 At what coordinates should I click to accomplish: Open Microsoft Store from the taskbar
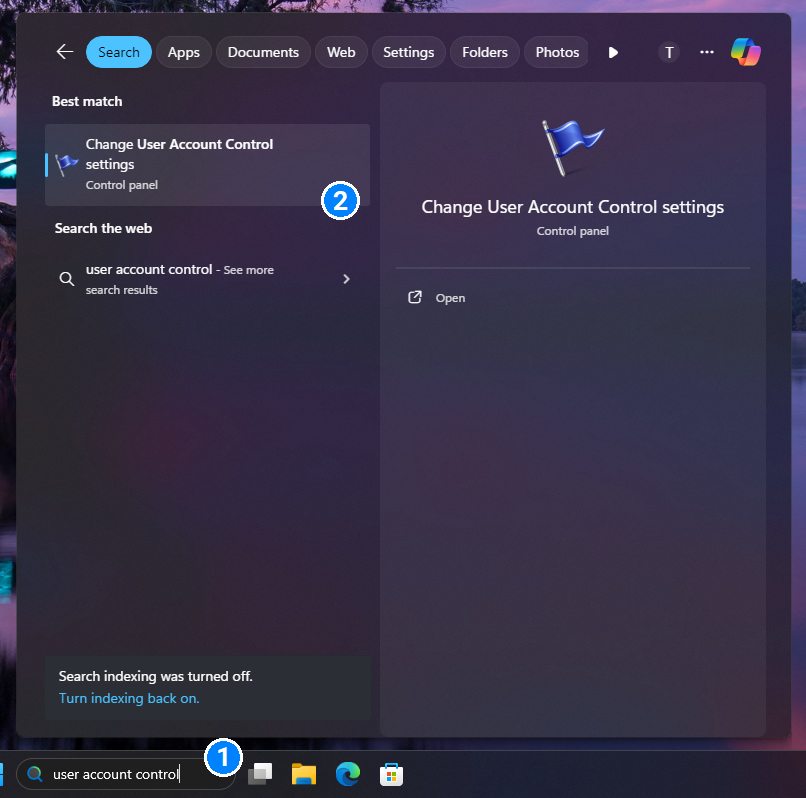[391, 773]
